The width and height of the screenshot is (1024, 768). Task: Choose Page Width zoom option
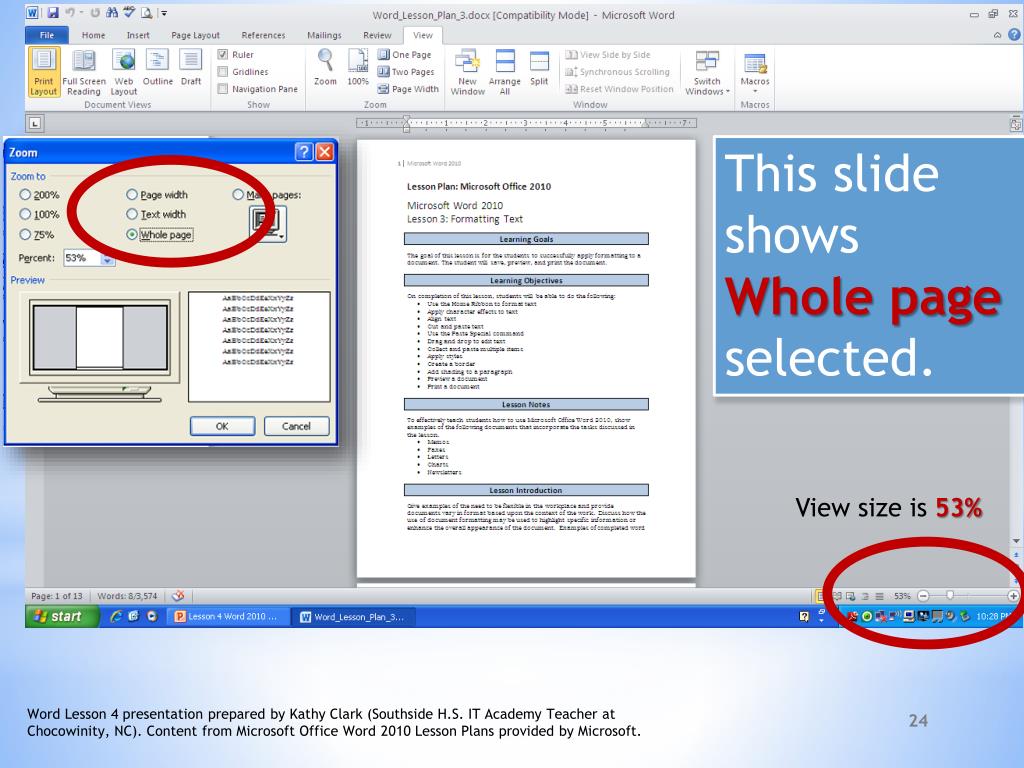click(x=408, y=89)
